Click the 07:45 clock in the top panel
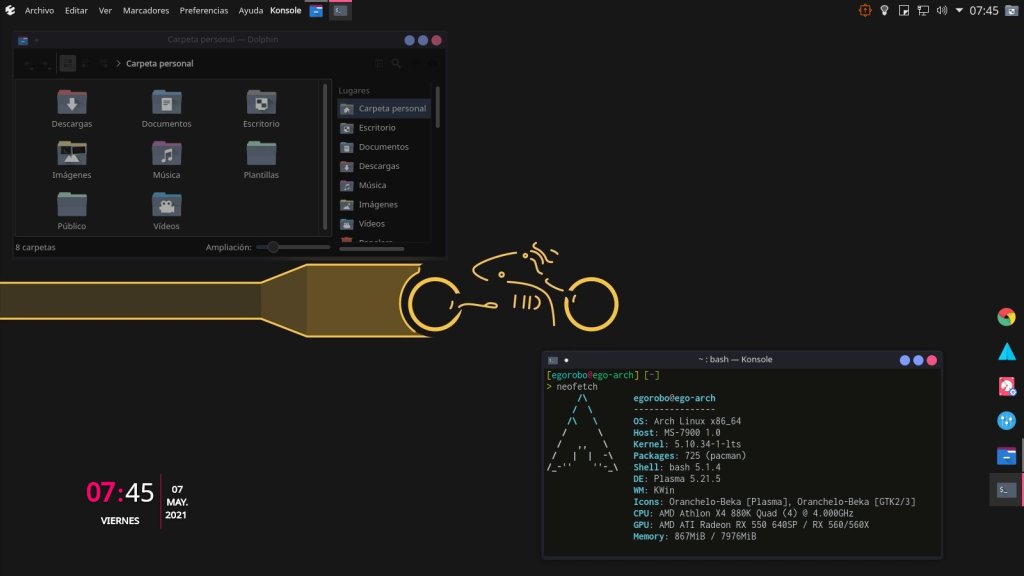1024x576 pixels. click(984, 11)
